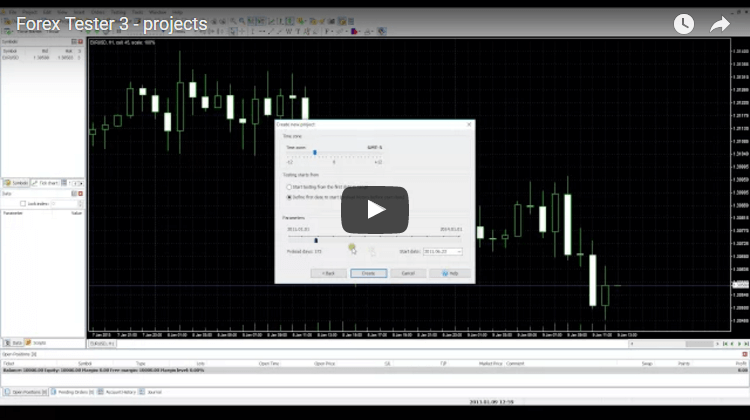Click the Help button in dialog
750x420 pixels.
pos(450,273)
